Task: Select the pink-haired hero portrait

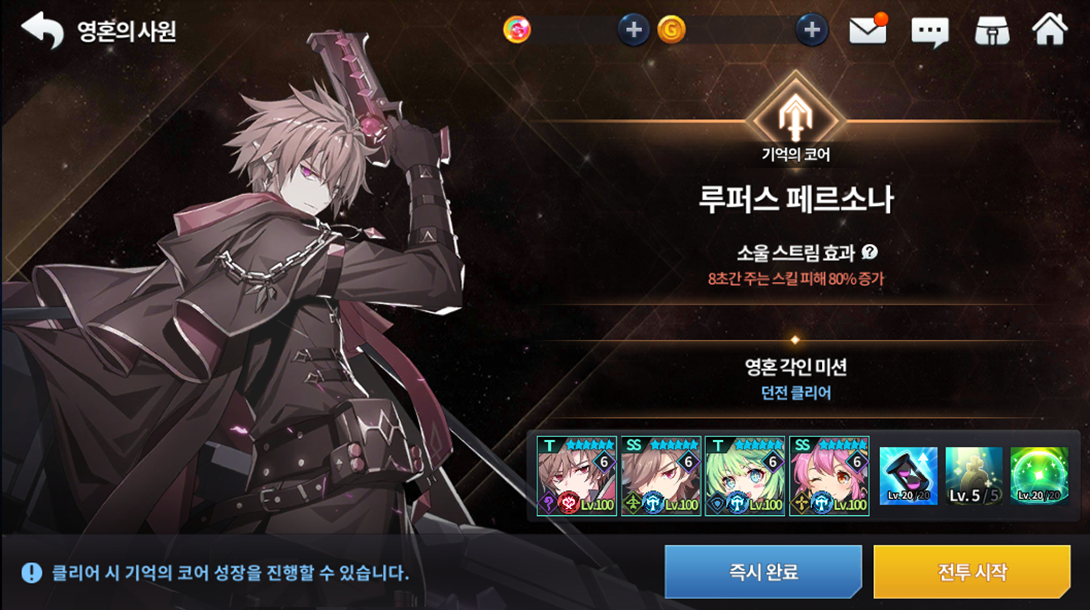Action: coord(829,476)
